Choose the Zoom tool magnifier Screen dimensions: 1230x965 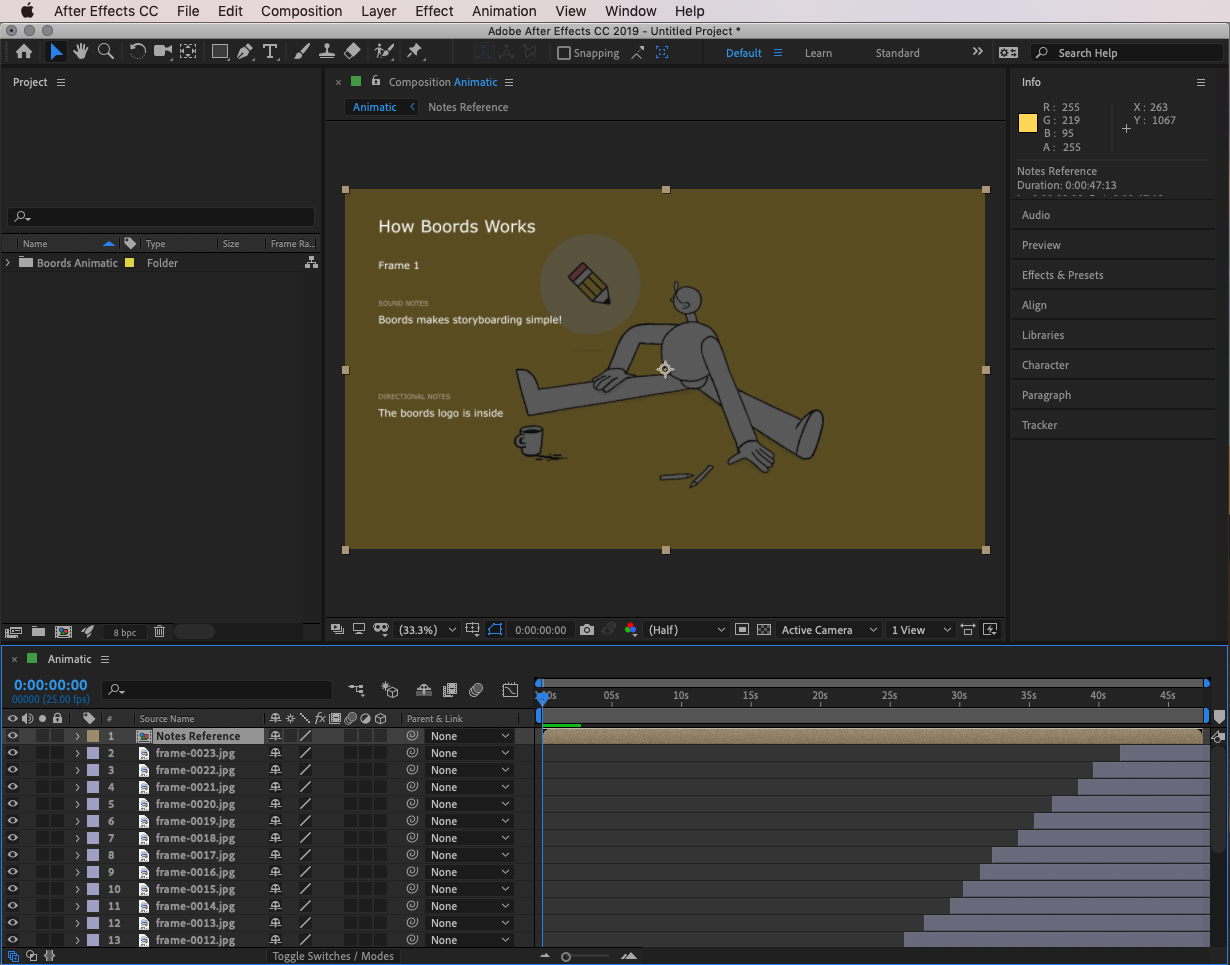click(x=105, y=52)
